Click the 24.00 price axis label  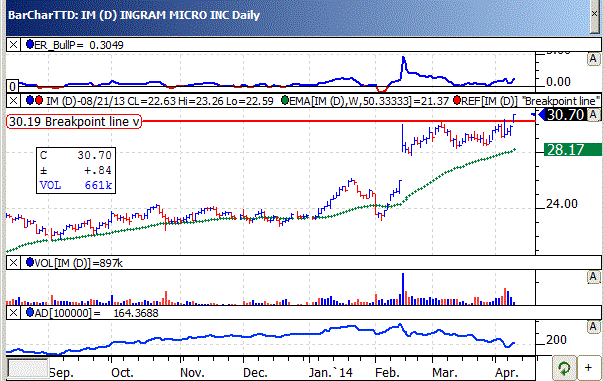(562, 203)
